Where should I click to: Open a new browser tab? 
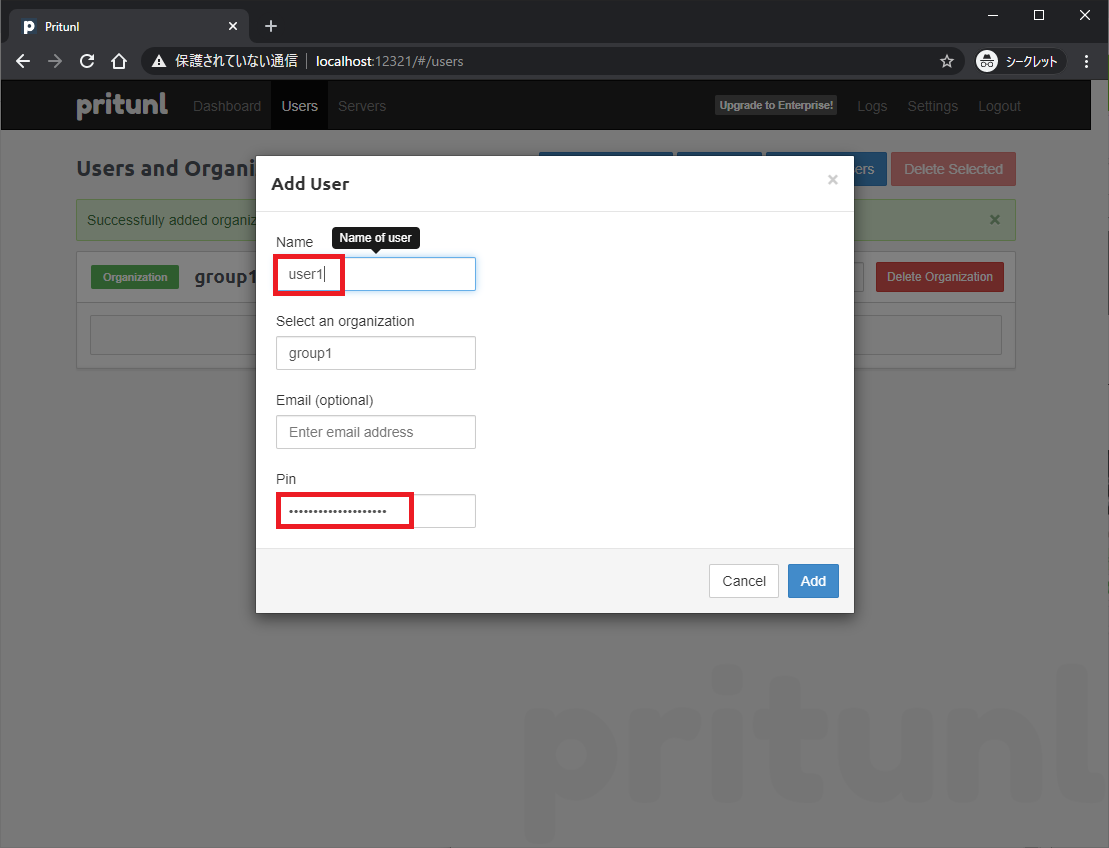point(271,26)
